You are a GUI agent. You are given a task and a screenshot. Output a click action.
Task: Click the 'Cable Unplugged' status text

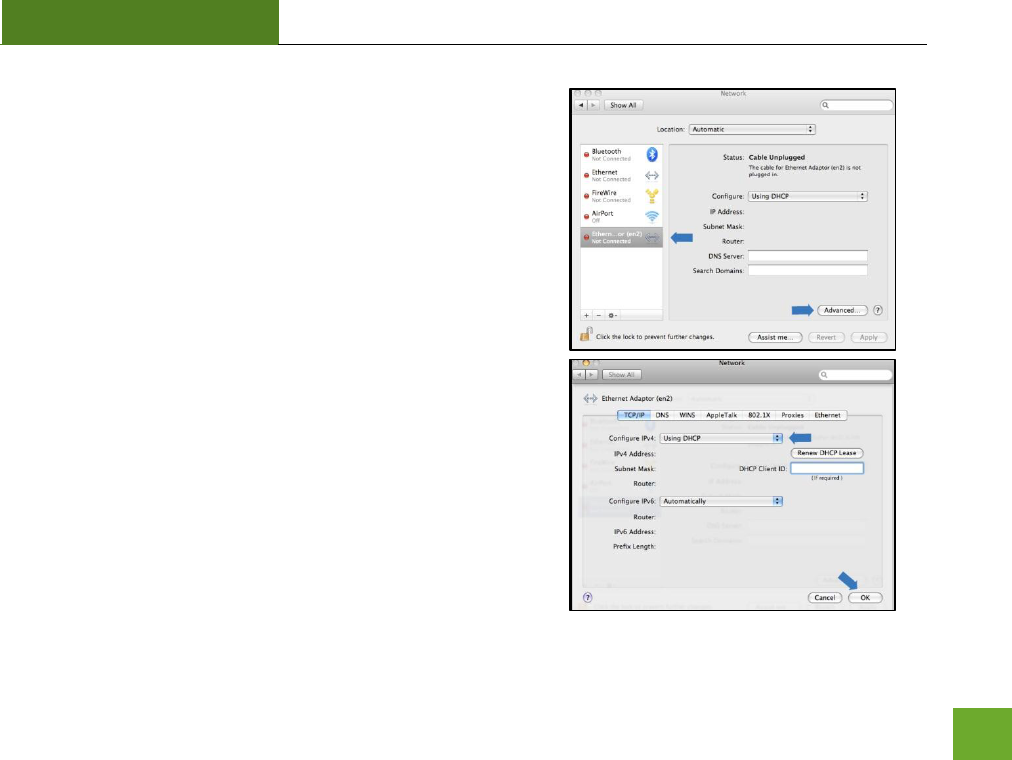[776, 157]
